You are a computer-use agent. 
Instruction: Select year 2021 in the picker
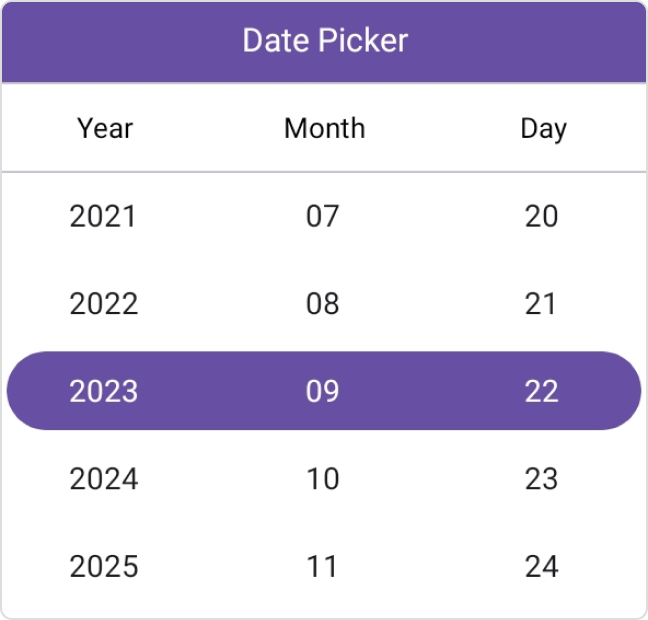[x=103, y=216]
